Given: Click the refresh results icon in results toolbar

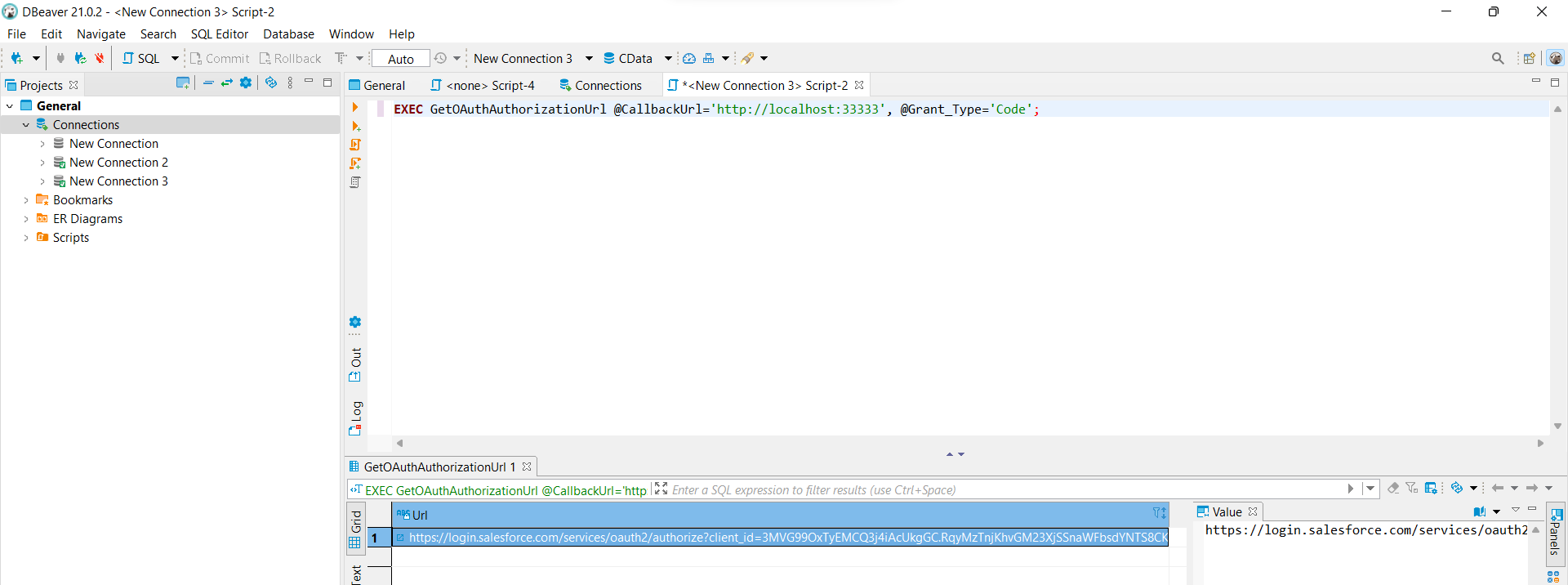Looking at the screenshot, I should coord(1457,489).
